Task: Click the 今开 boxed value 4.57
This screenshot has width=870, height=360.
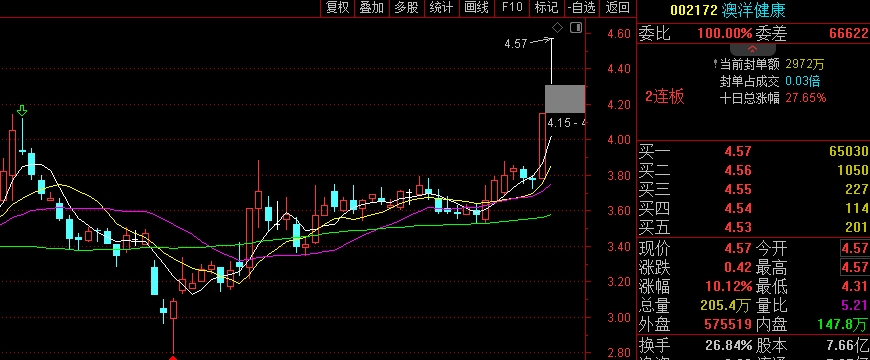Action: [x=854, y=248]
